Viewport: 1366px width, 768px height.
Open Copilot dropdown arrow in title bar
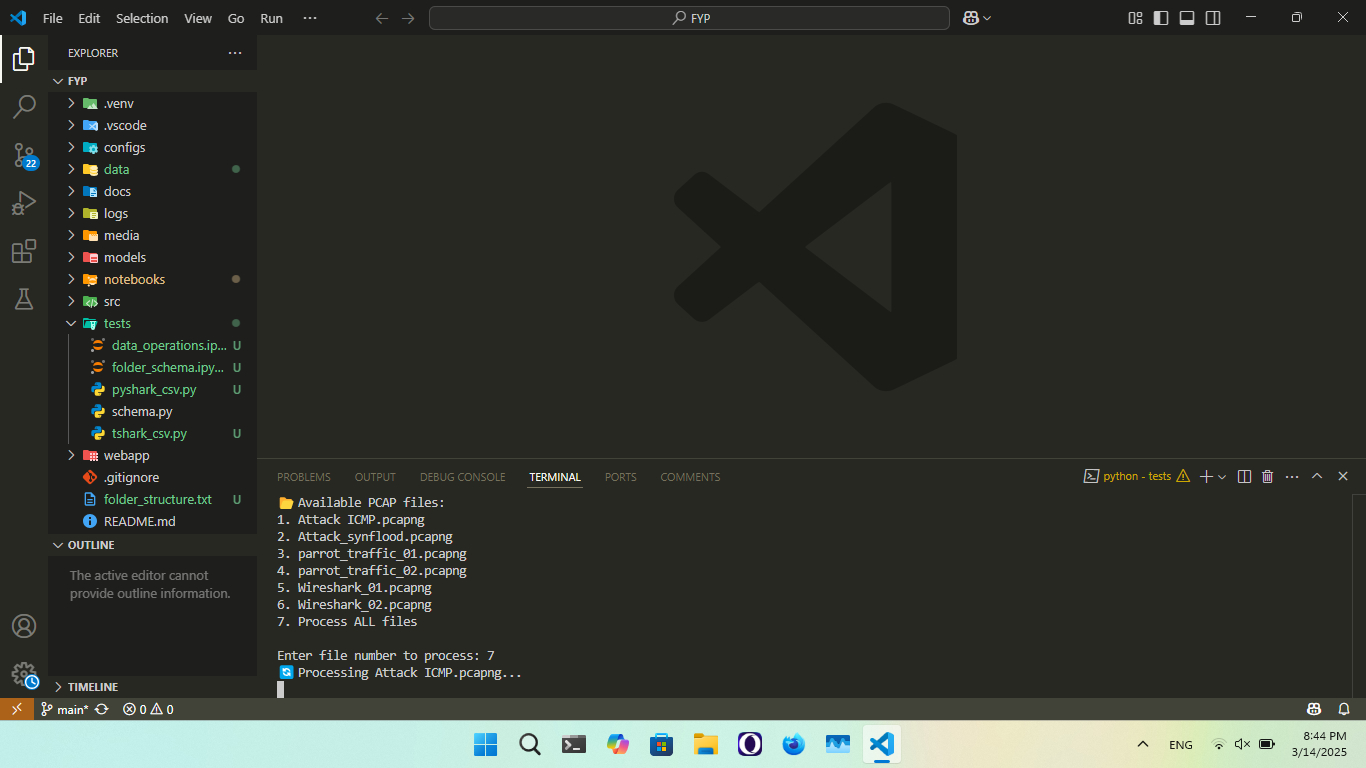click(987, 18)
